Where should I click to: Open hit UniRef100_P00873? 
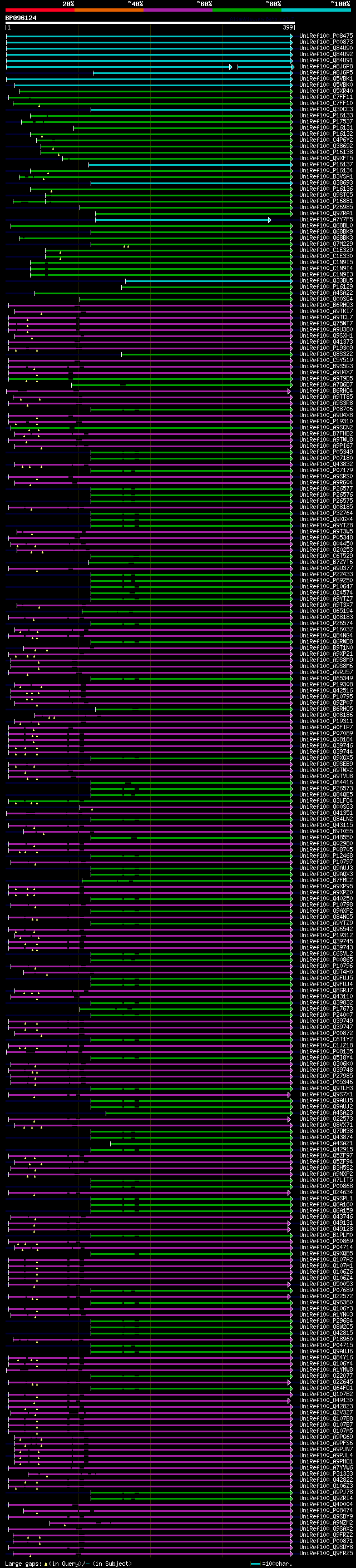pyautogui.click(x=325, y=42)
